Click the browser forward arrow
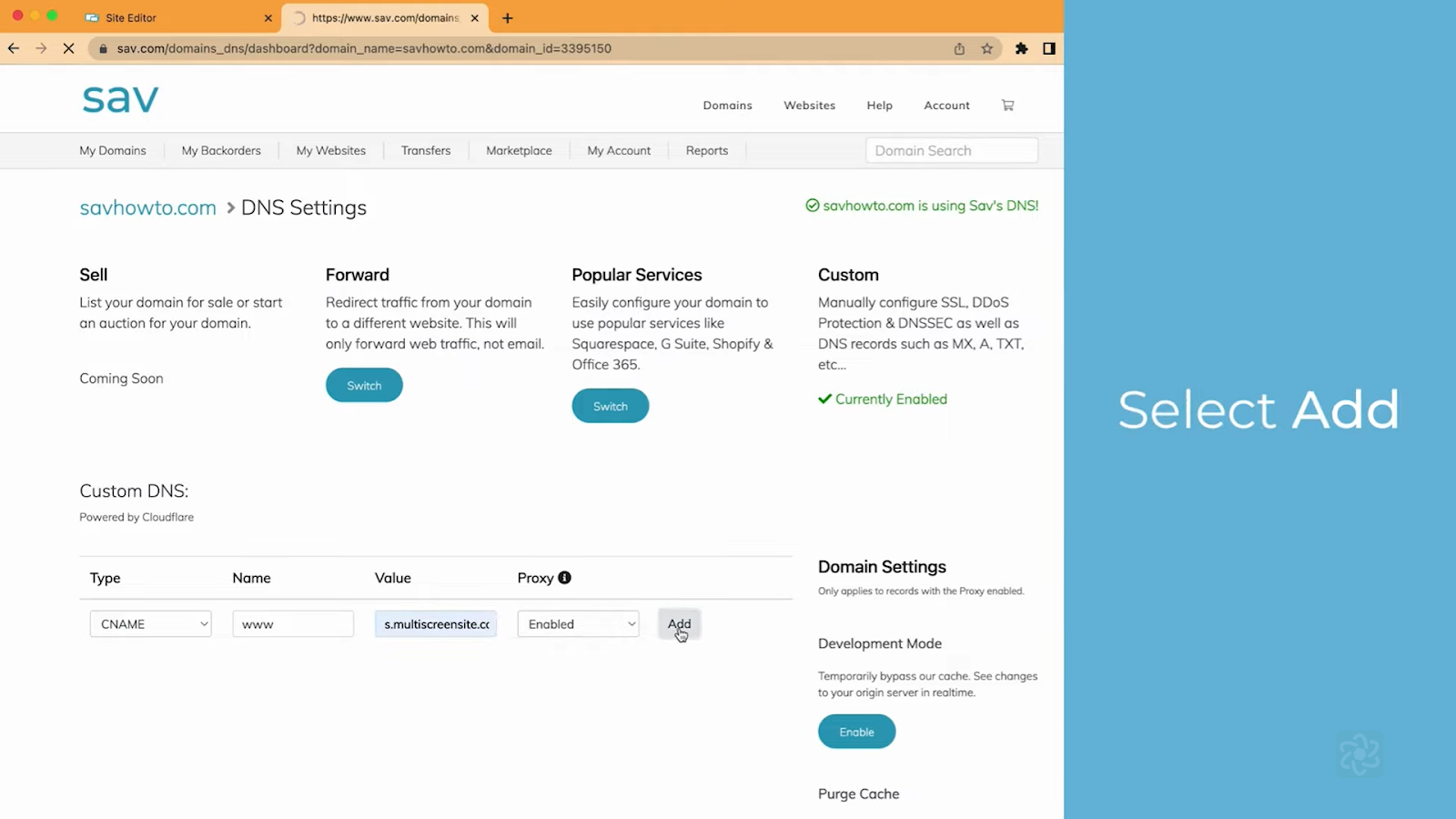This screenshot has height=819, width=1456. click(41, 48)
